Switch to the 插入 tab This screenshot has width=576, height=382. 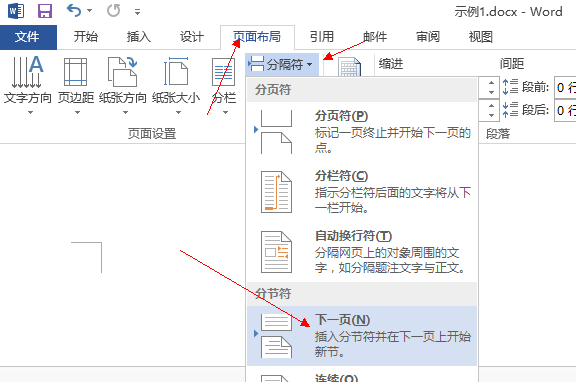(x=138, y=37)
